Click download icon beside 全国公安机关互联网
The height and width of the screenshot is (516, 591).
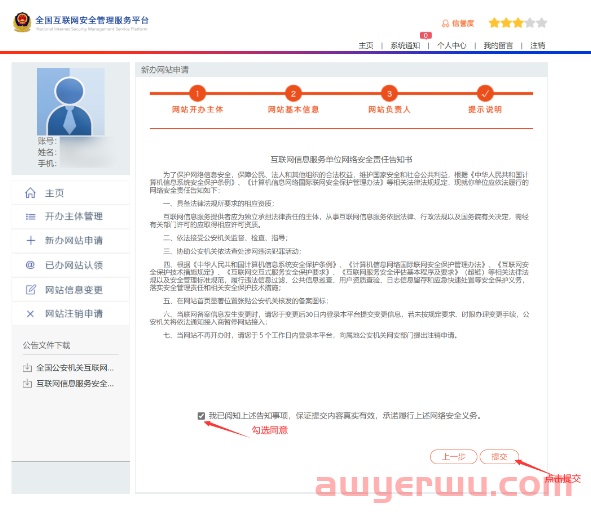28,367
